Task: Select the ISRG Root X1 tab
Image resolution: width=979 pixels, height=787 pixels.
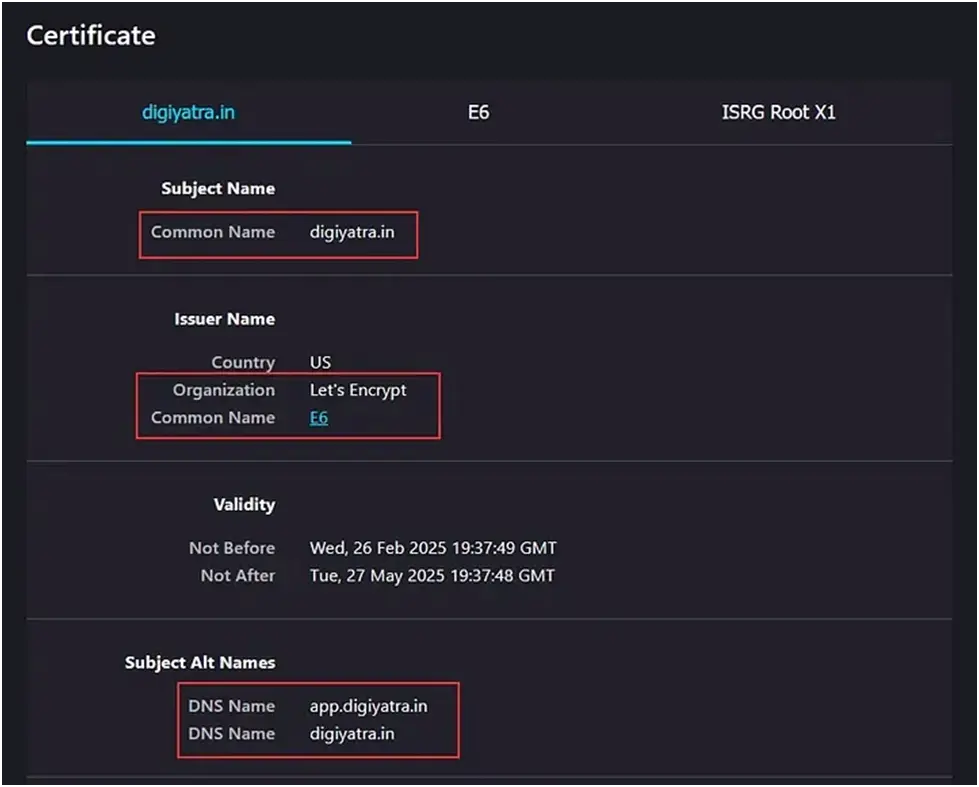Action: click(778, 112)
